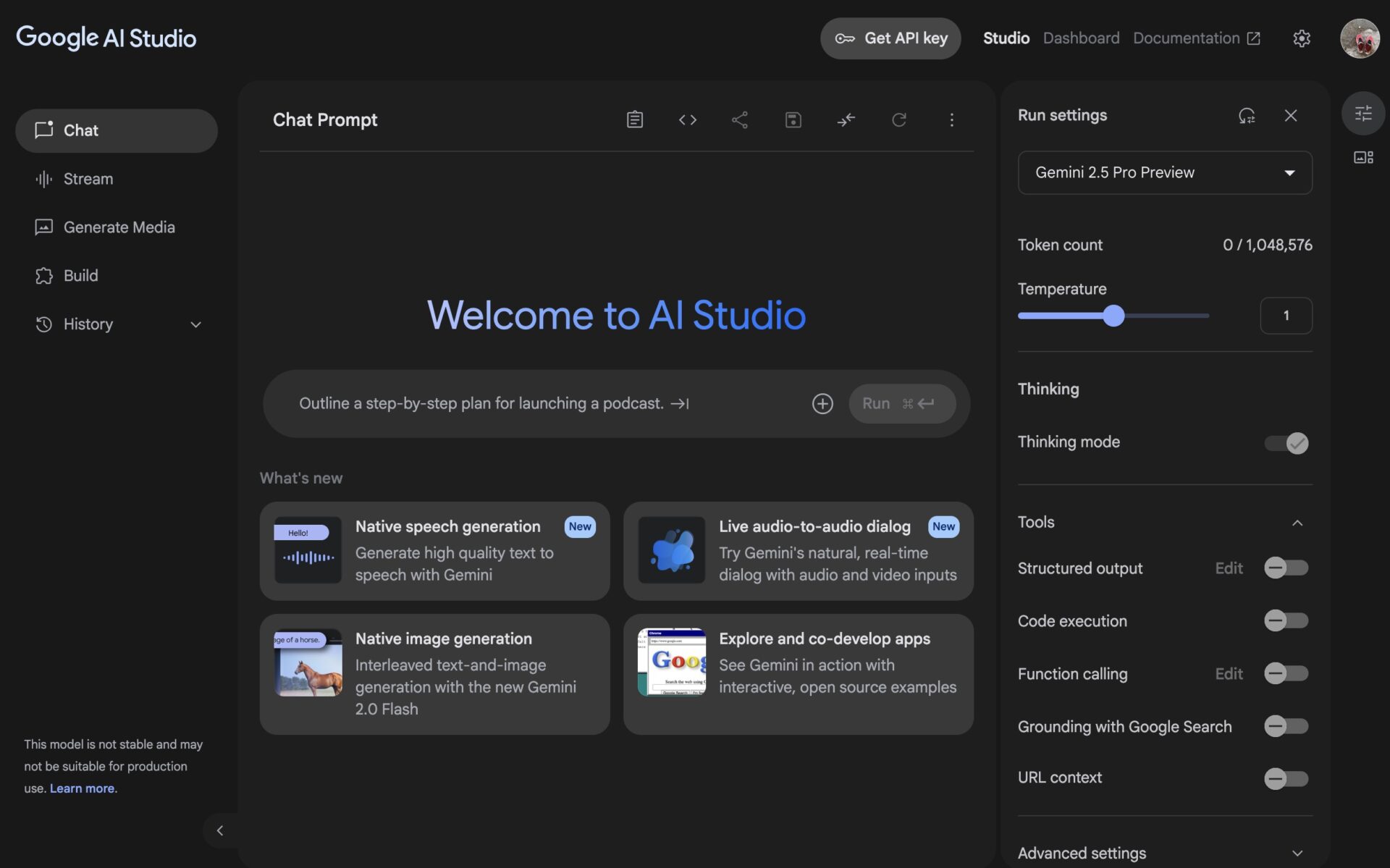Click the Build puzzle icon
Screen dimensions: 1390x868
pyautogui.click(x=43, y=276)
